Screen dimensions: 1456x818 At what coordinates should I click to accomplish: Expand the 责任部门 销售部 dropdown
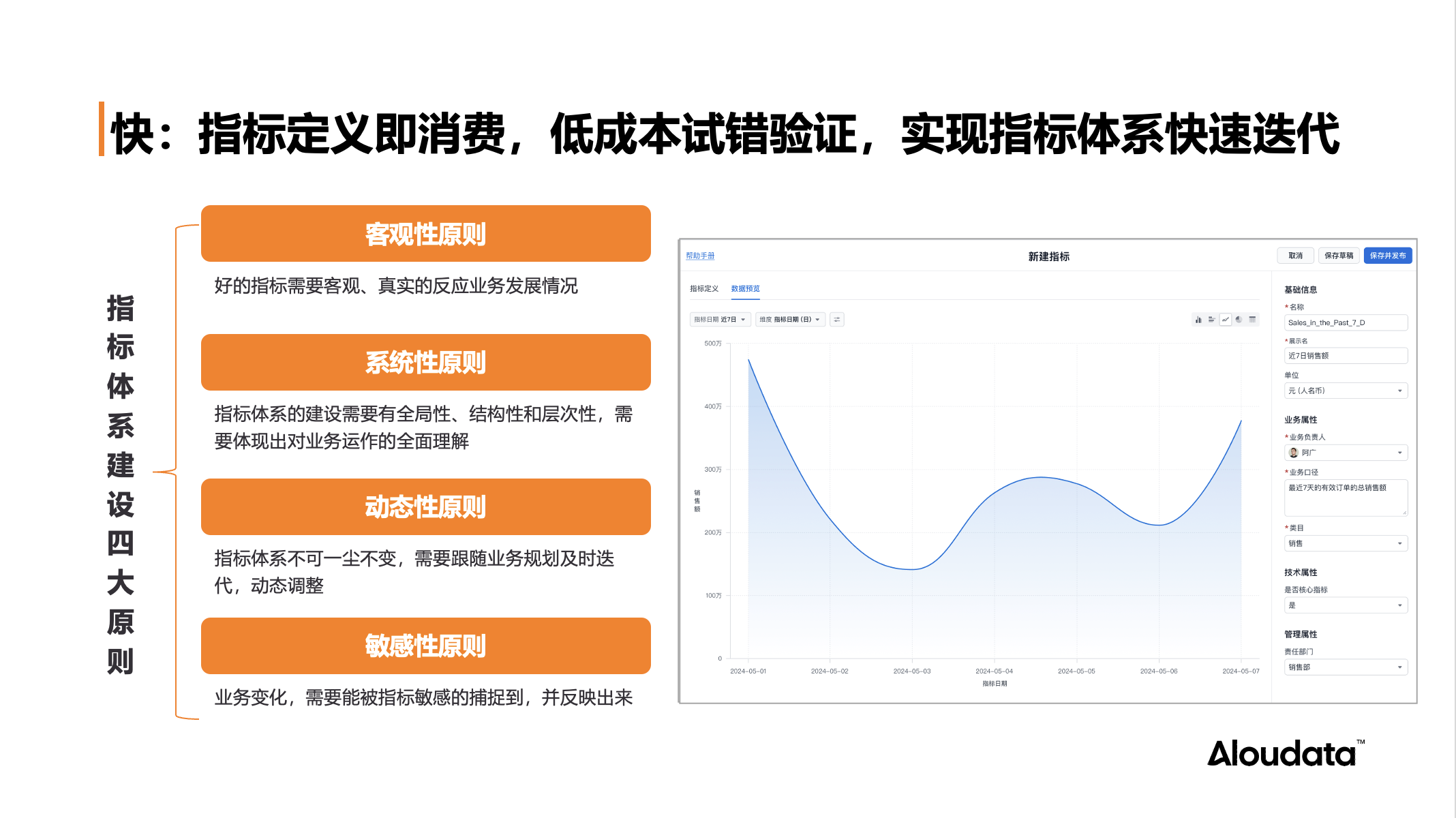tap(1346, 667)
